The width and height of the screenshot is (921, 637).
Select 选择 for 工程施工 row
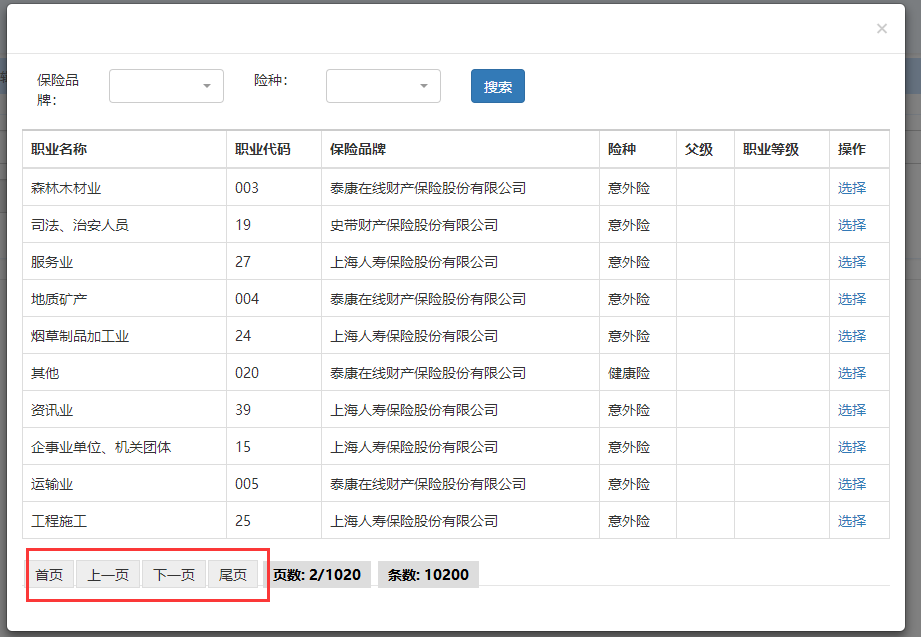point(852,521)
